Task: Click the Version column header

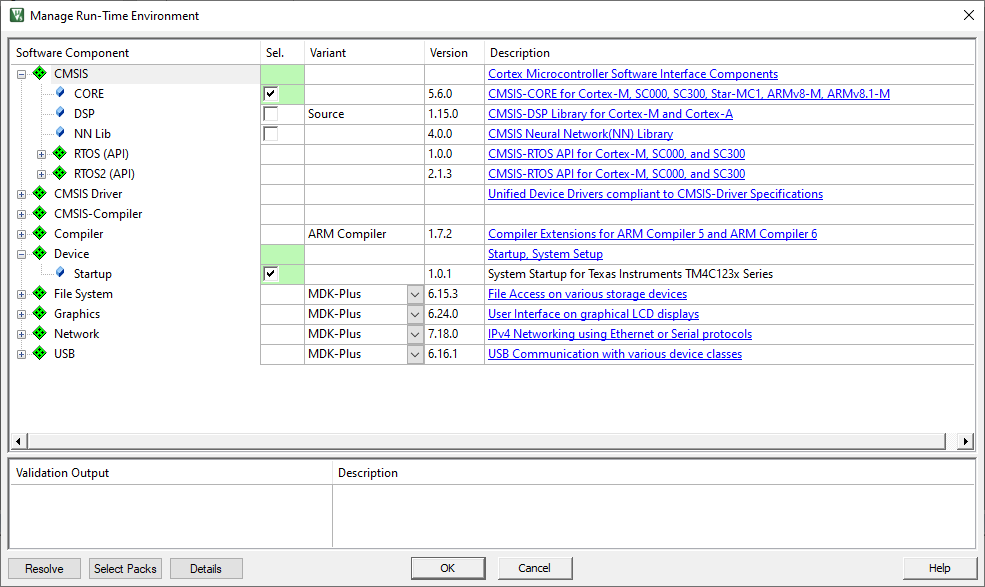Action: (x=450, y=53)
